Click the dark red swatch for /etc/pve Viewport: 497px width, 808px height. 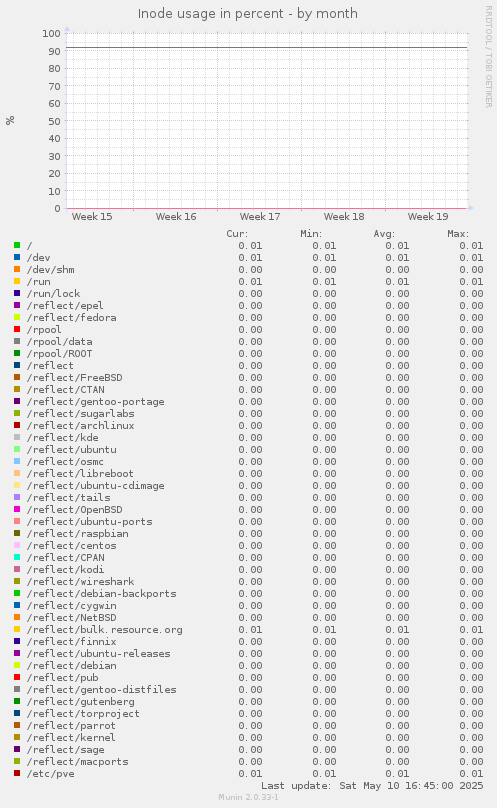tap(17, 773)
